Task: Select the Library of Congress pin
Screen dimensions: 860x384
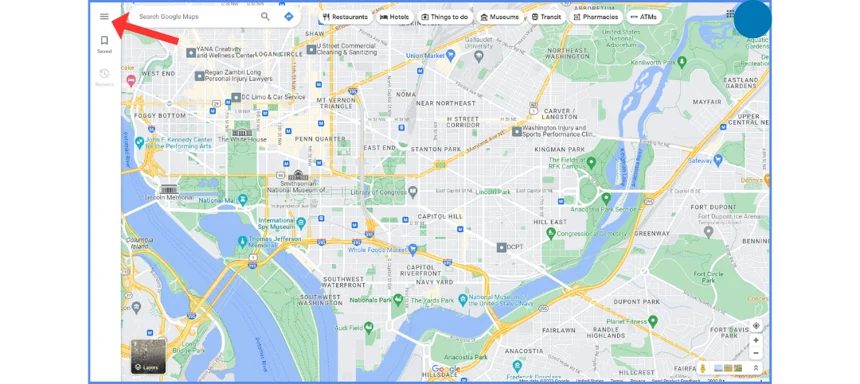Action: coord(413,192)
